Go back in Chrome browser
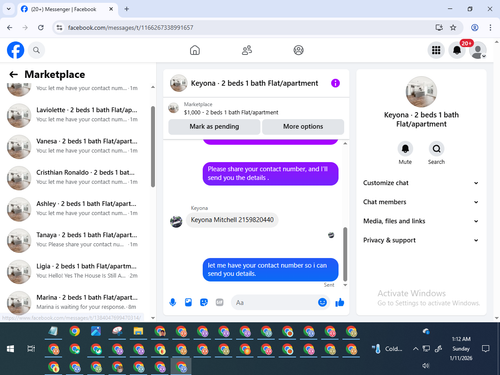Screen dimensions: 500x375 [x=10, y=28]
